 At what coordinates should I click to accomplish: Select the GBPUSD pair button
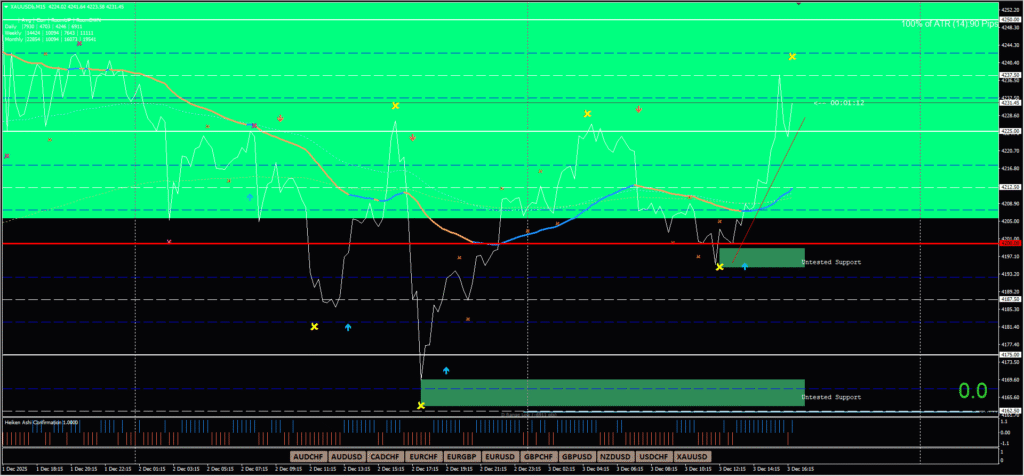click(578, 456)
